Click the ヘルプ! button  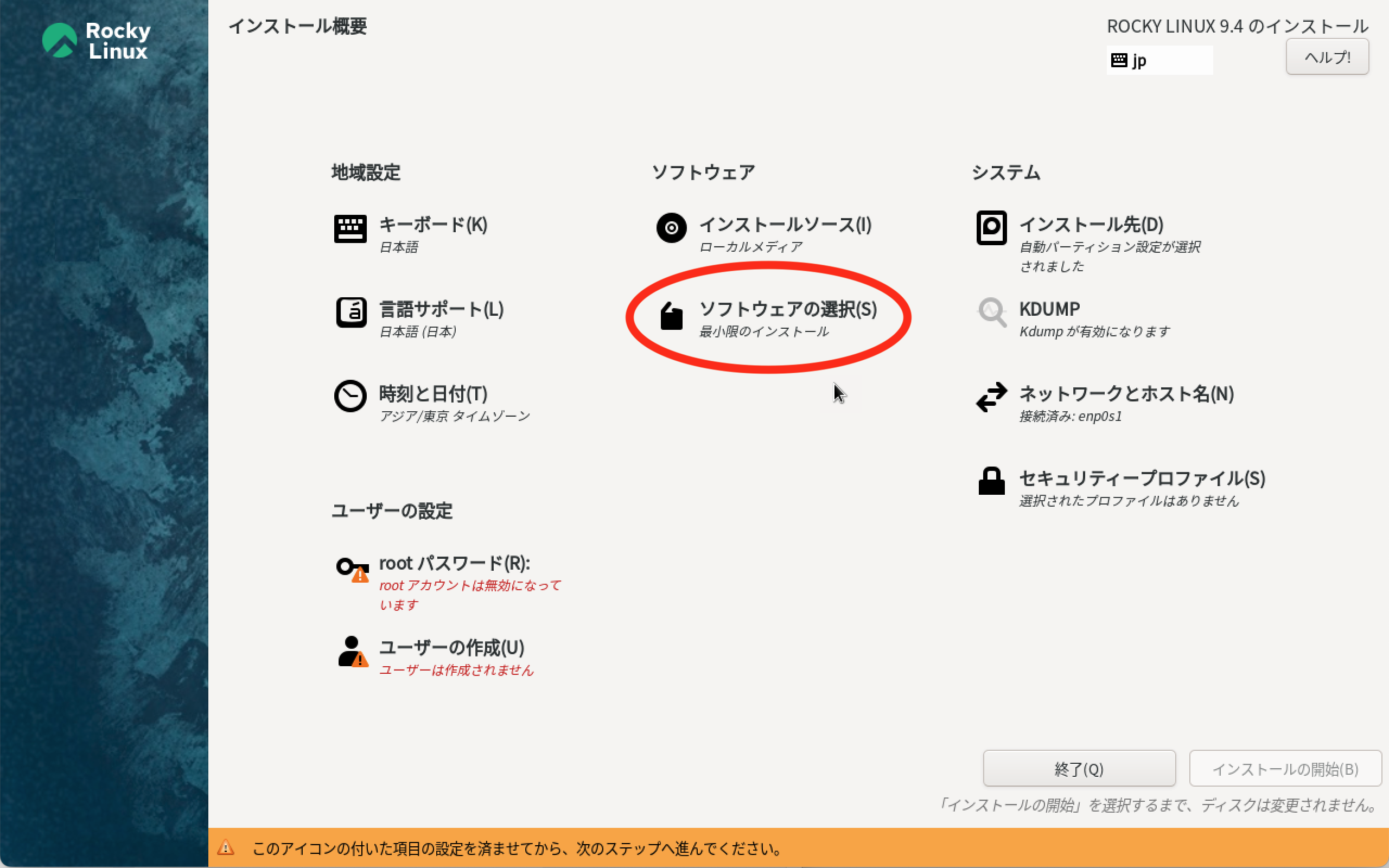point(1327,57)
